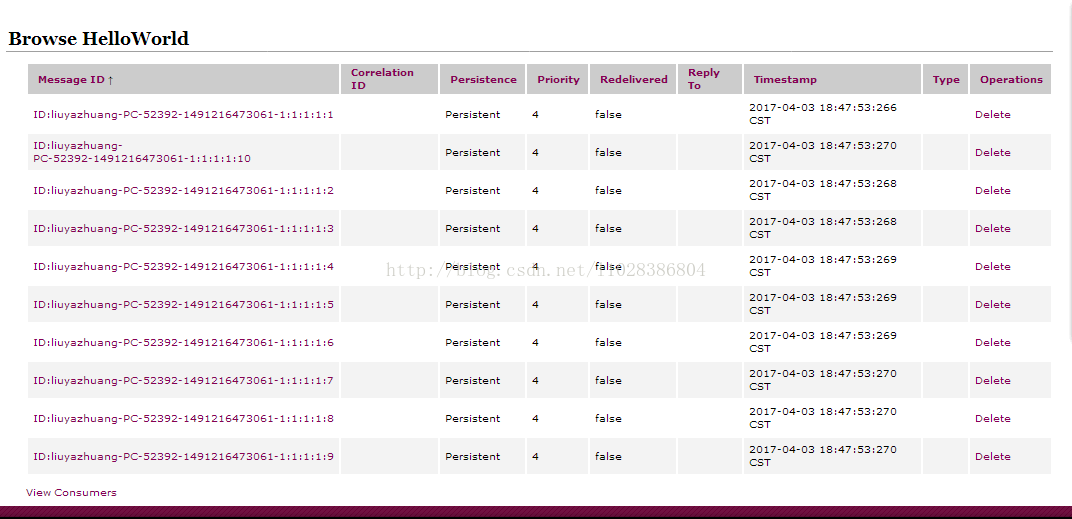The image size is (1072, 519).
Task: Delete the message ending 1:1:1:1:8
Action: click(x=993, y=418)
